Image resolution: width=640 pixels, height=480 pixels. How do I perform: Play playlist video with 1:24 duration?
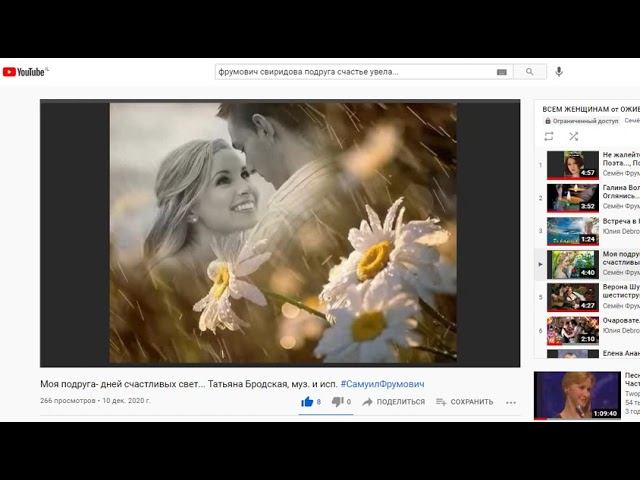tap(573, 231)
